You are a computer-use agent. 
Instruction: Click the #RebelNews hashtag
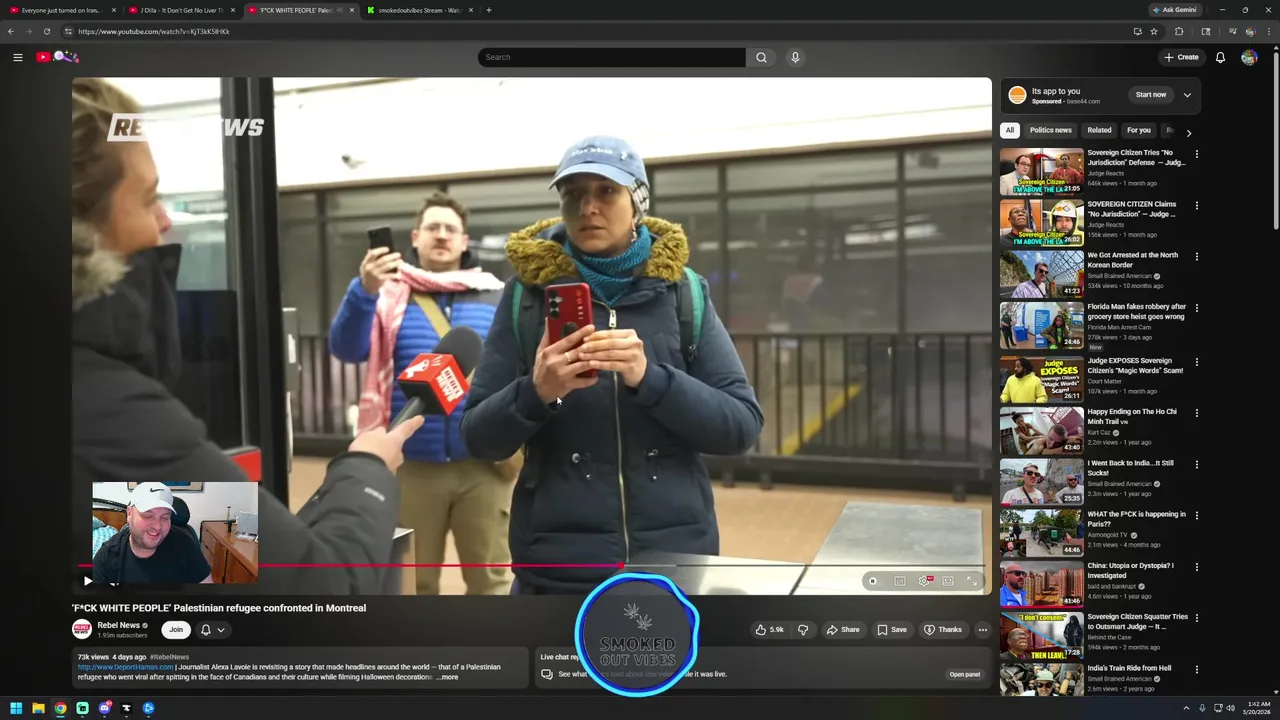[169, 657]
